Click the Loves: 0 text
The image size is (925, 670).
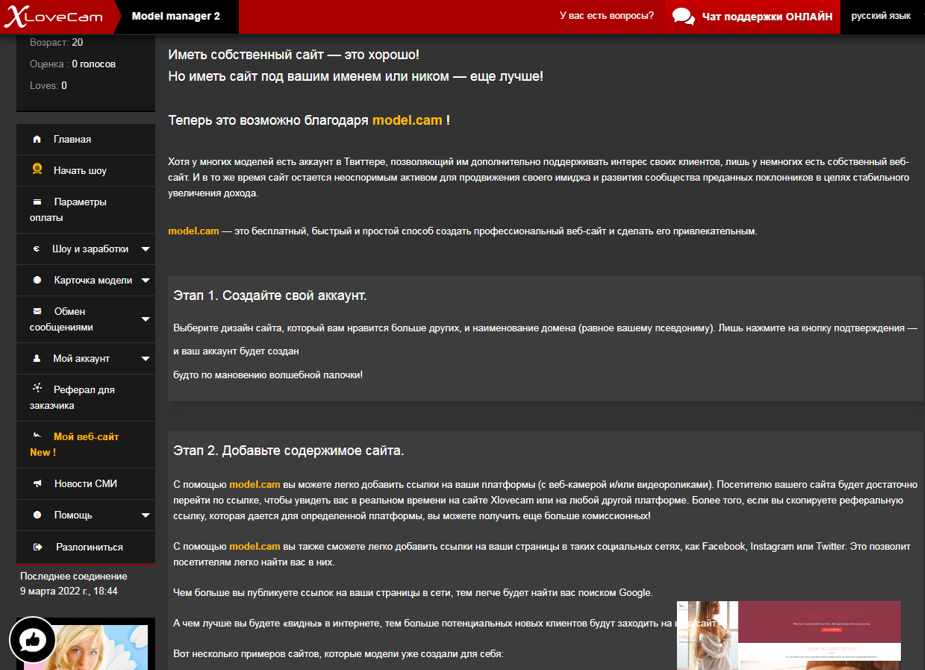(x=48, y=86)
